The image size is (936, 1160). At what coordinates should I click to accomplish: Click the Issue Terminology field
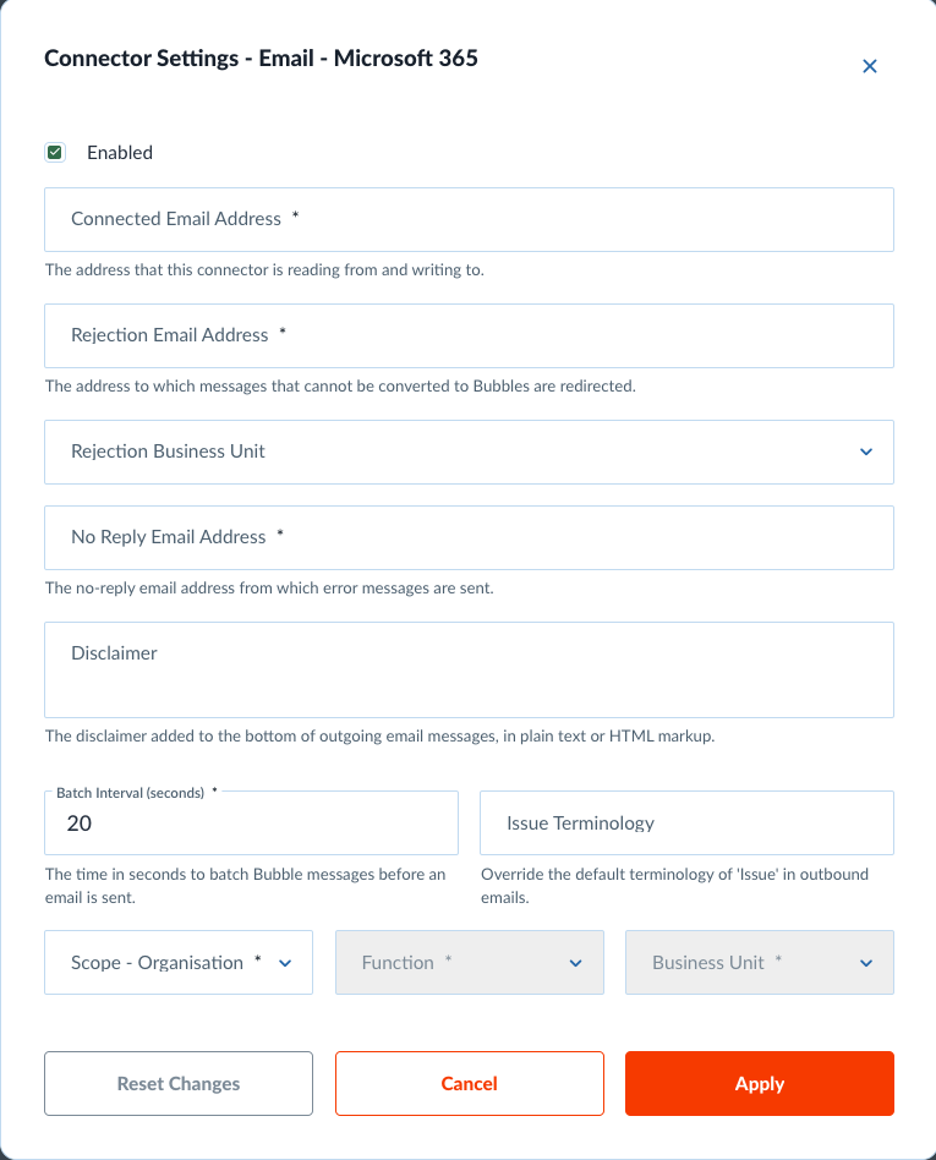(686, 822)
